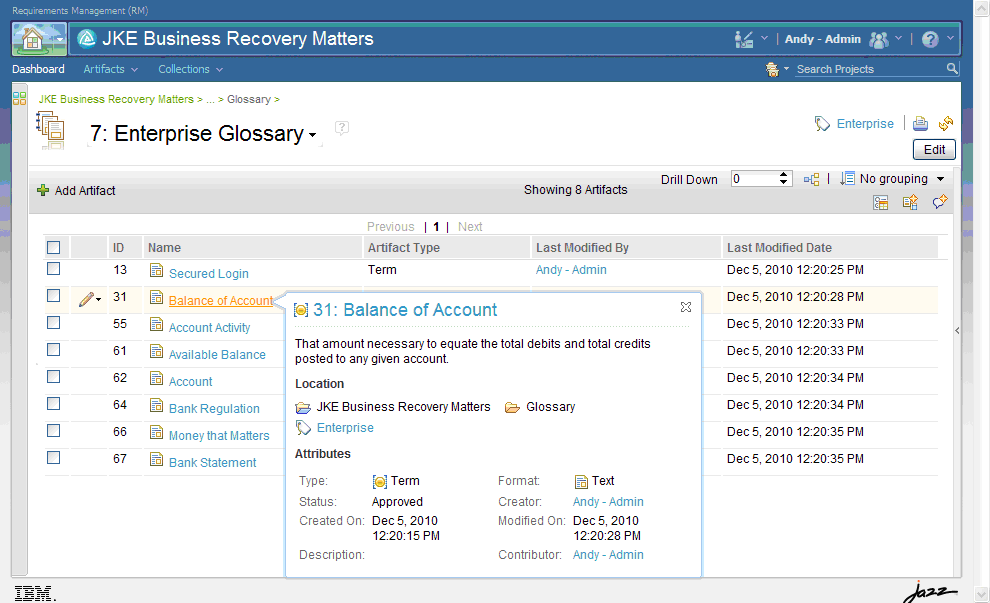The image size is (990, 603).
Task: Click the export artifacts icon in toolbar
Action: pyautogui.click(x=910, y=202)
